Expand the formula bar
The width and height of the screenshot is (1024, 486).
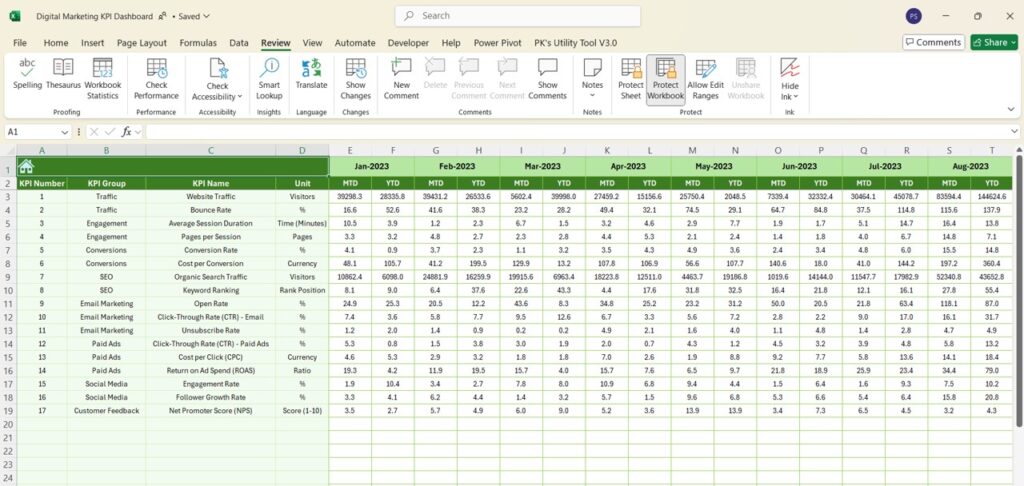(x=1014, y=132)
